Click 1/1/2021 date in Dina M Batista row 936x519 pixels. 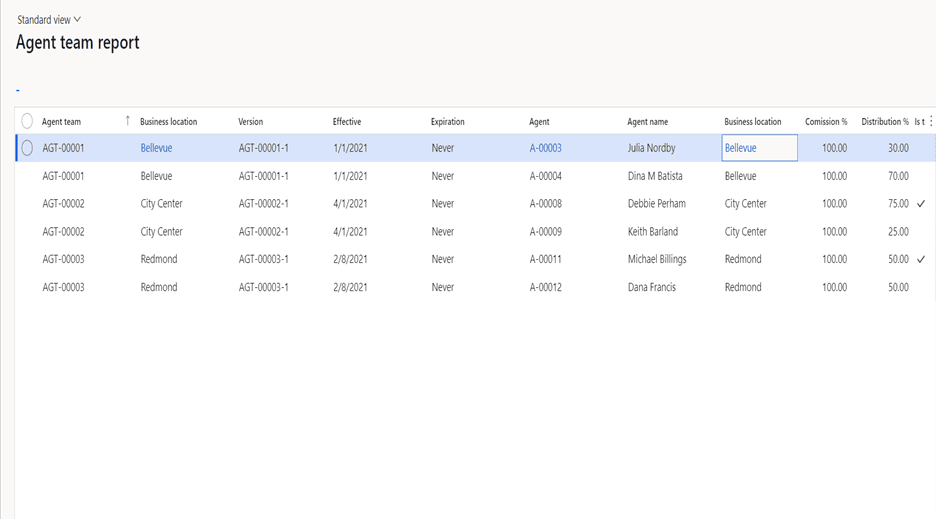click(x=350, y=176)
